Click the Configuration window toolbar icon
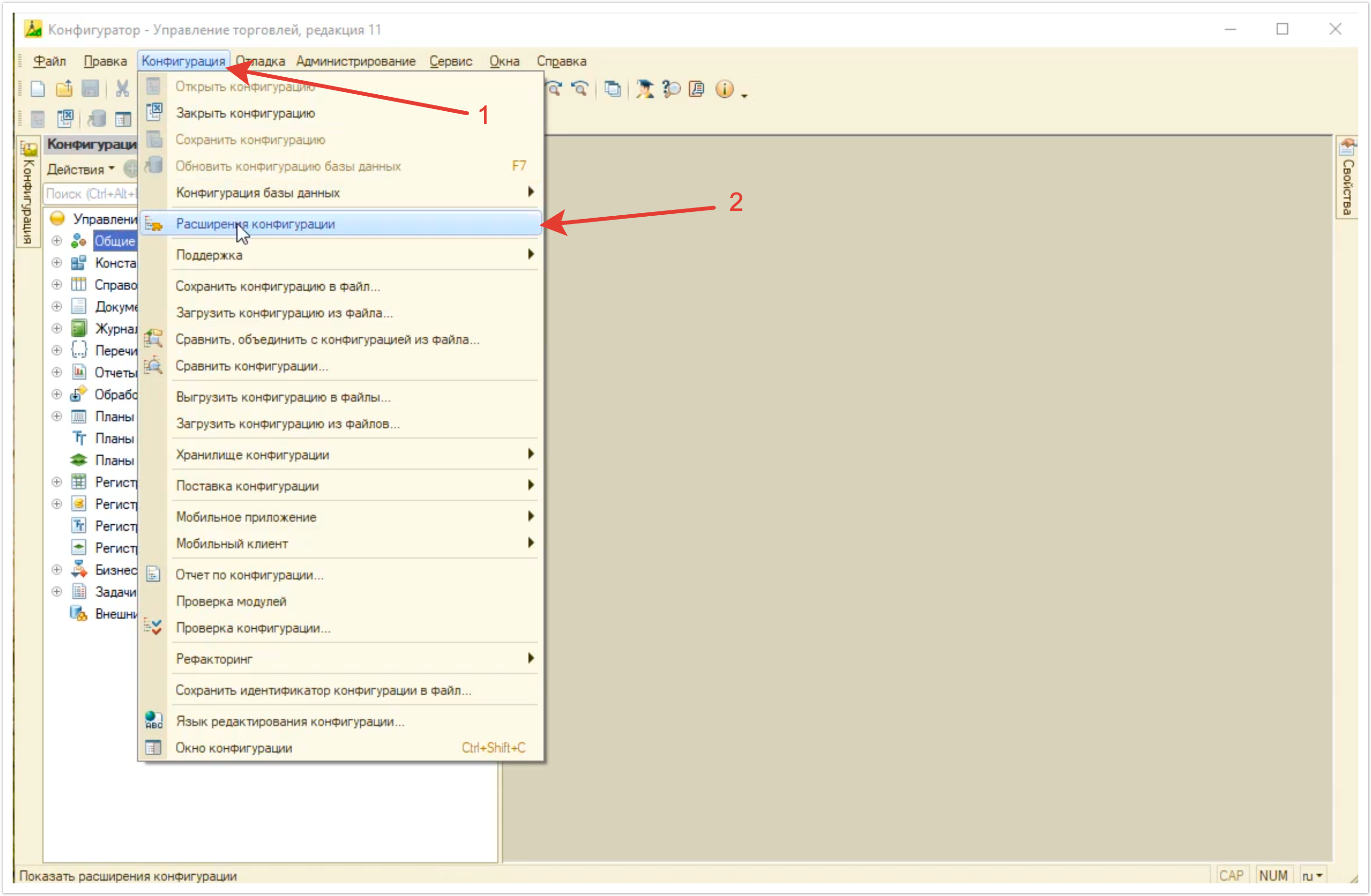 pos(123,119)
